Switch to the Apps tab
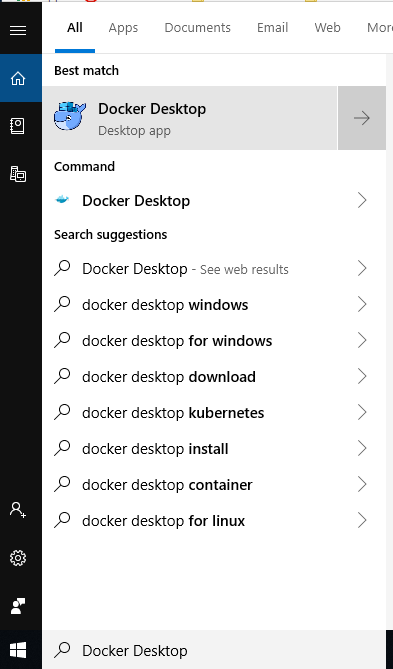The height and width of the screenshot is (669, 393). pyautogui.click(x=123, y=28)
